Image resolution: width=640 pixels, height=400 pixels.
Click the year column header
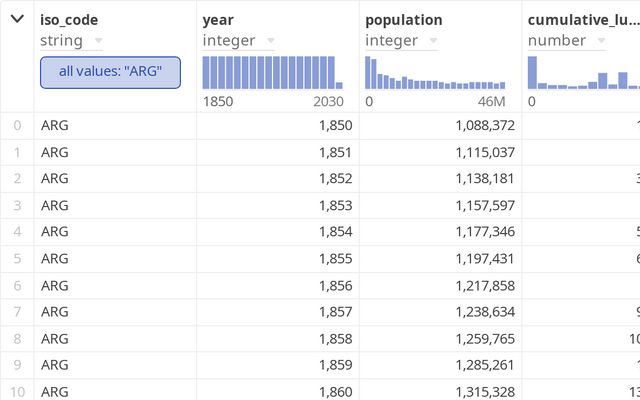click(x=217, y=19)
